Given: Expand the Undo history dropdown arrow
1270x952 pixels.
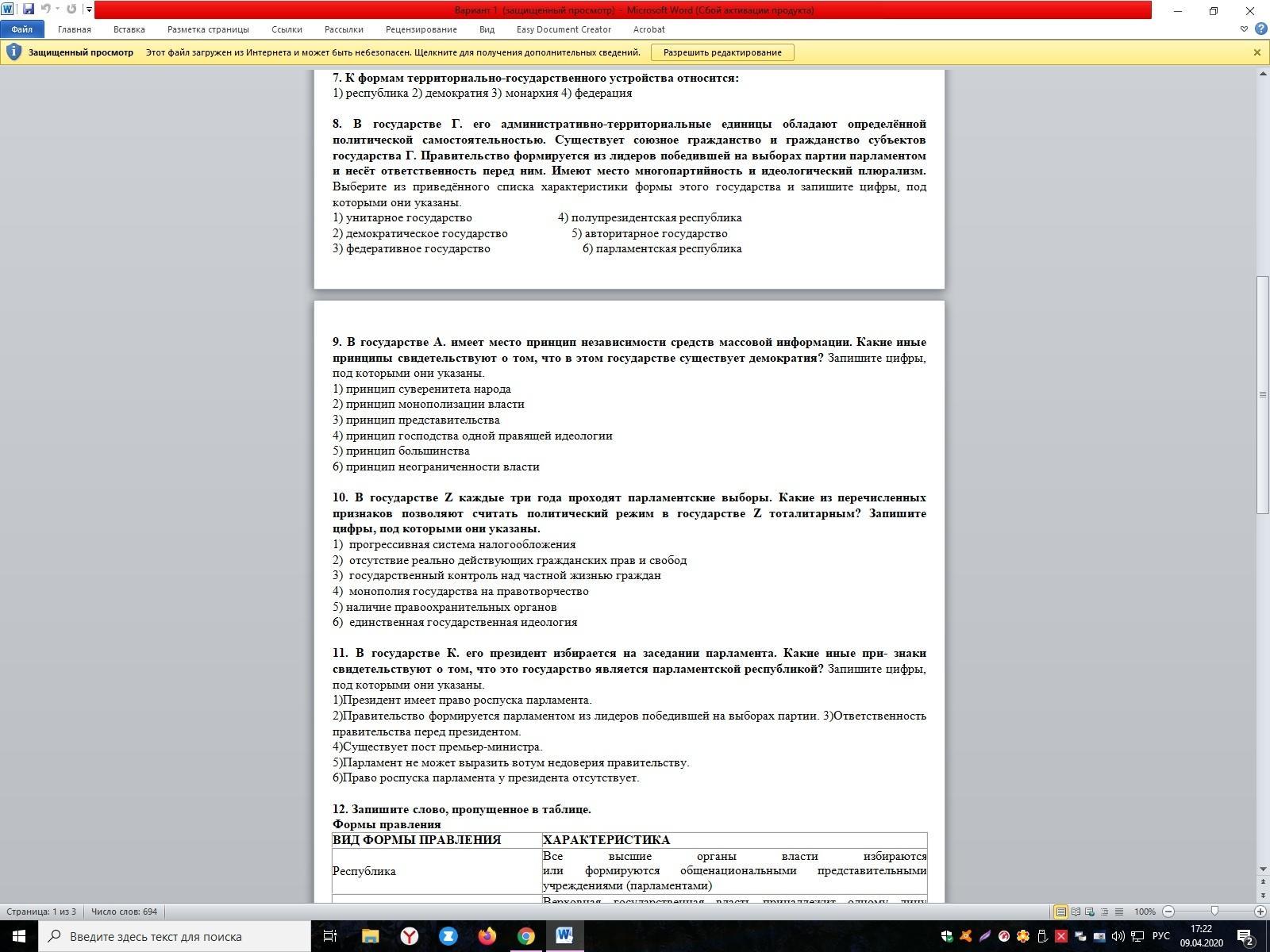Looking at the screenshot, I should click(57, 10).
